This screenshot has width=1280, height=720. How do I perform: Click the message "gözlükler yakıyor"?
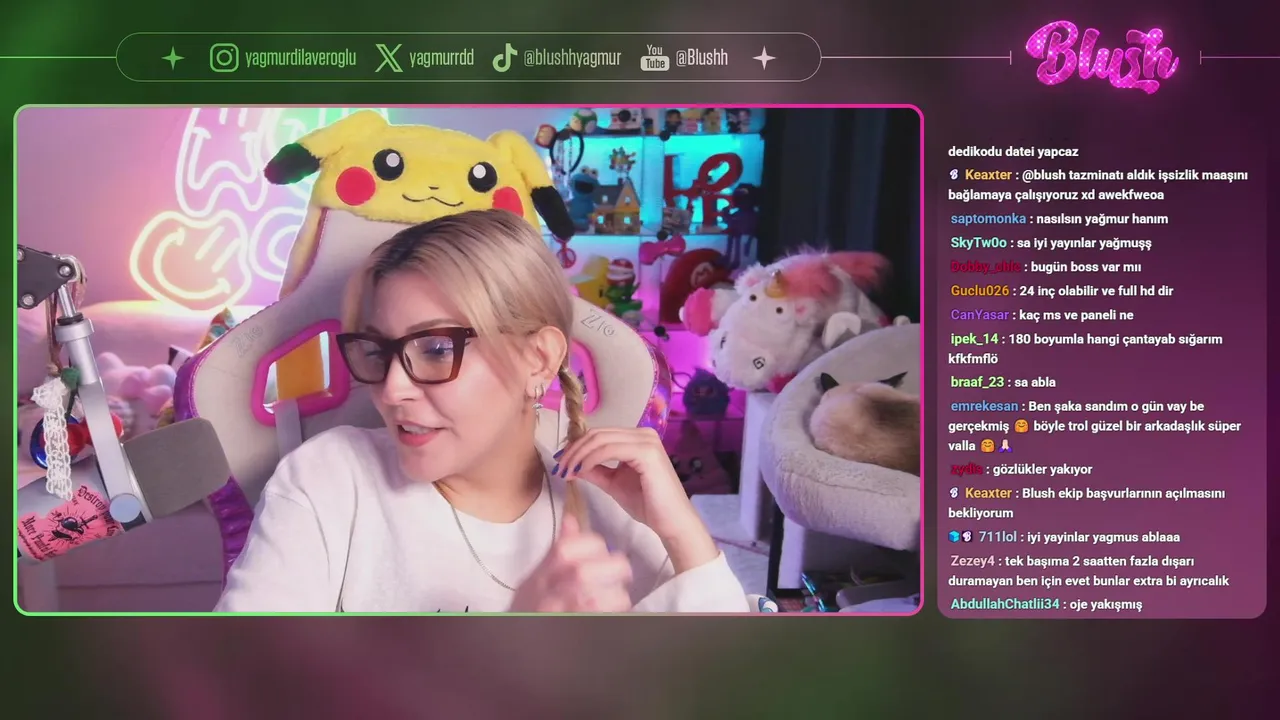(1042, 469)
